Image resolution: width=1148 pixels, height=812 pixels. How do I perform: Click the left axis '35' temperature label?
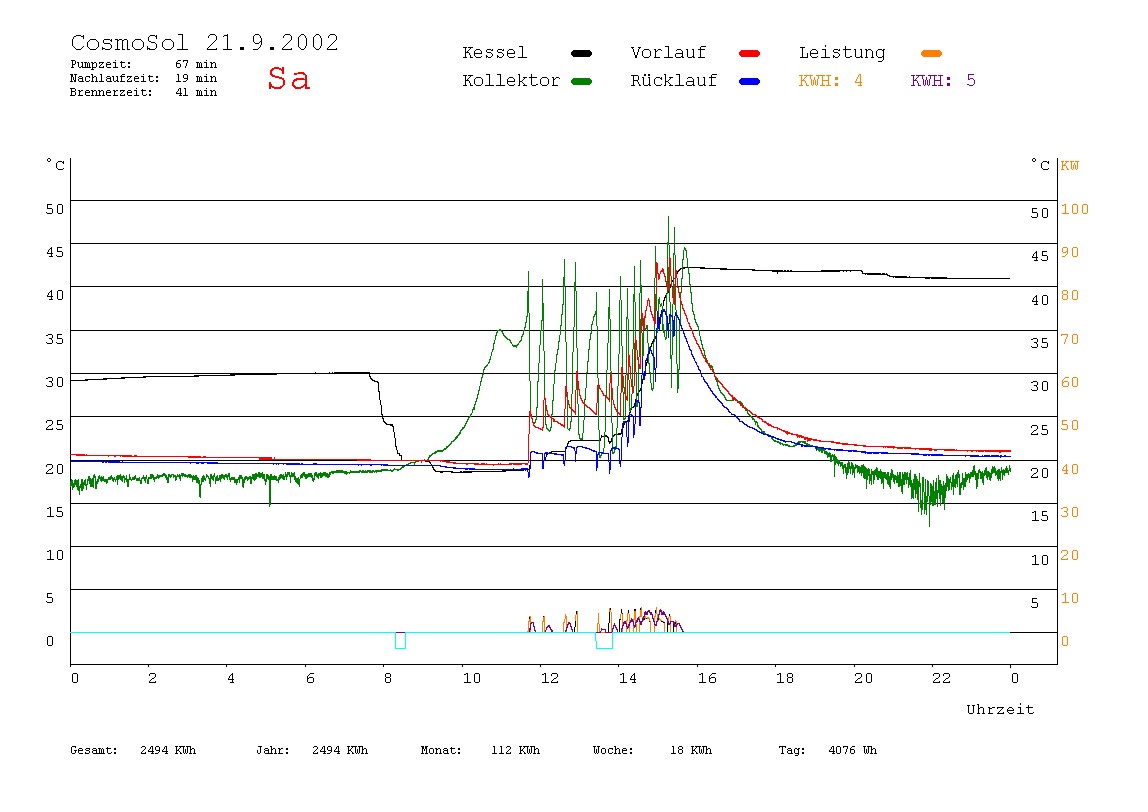tap(55, 339)
